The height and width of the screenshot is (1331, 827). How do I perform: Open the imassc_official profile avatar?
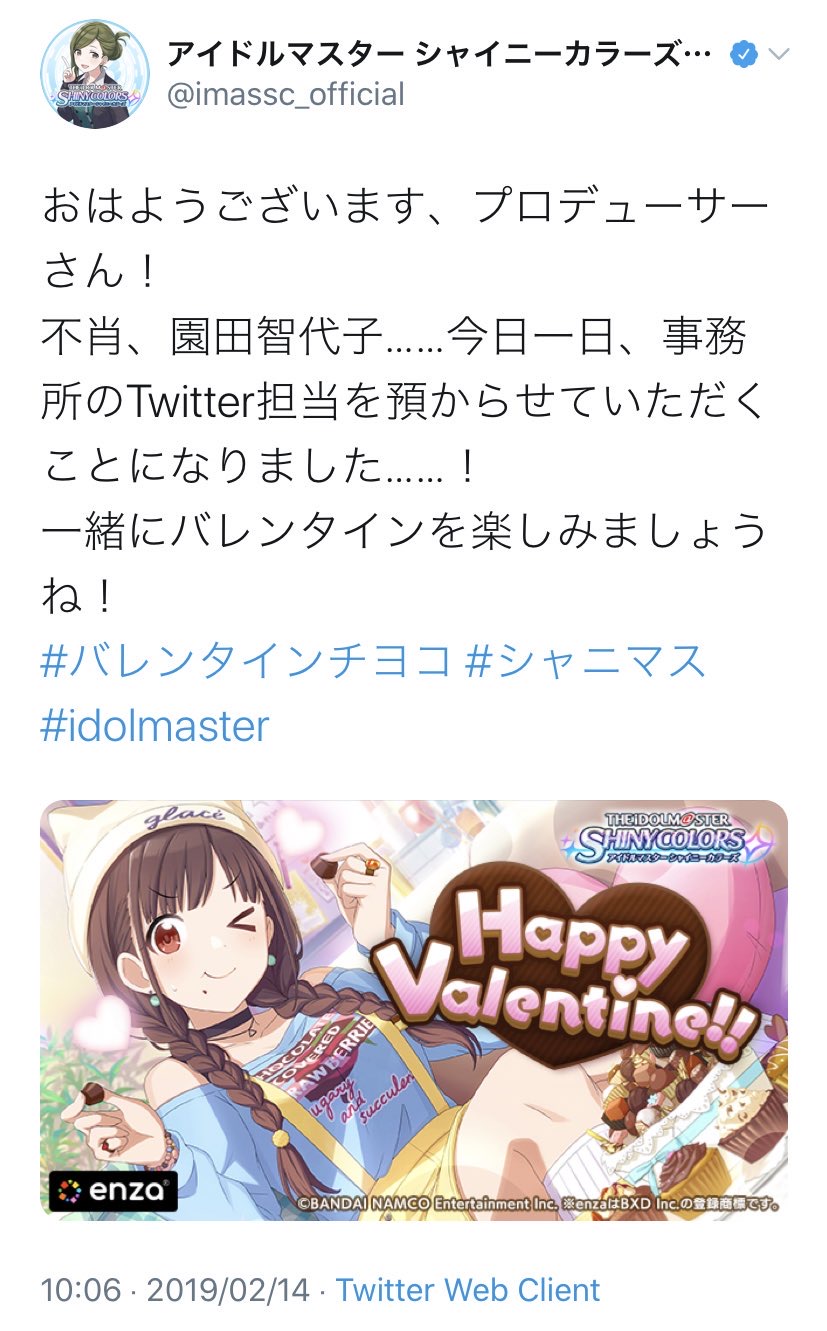pos(95,74)
